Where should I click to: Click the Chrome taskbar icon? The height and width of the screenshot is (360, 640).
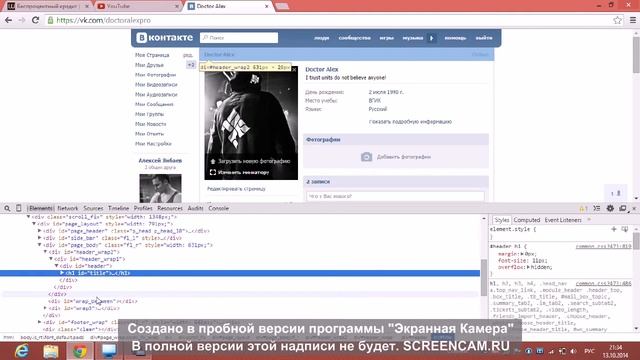click(80, 351)
